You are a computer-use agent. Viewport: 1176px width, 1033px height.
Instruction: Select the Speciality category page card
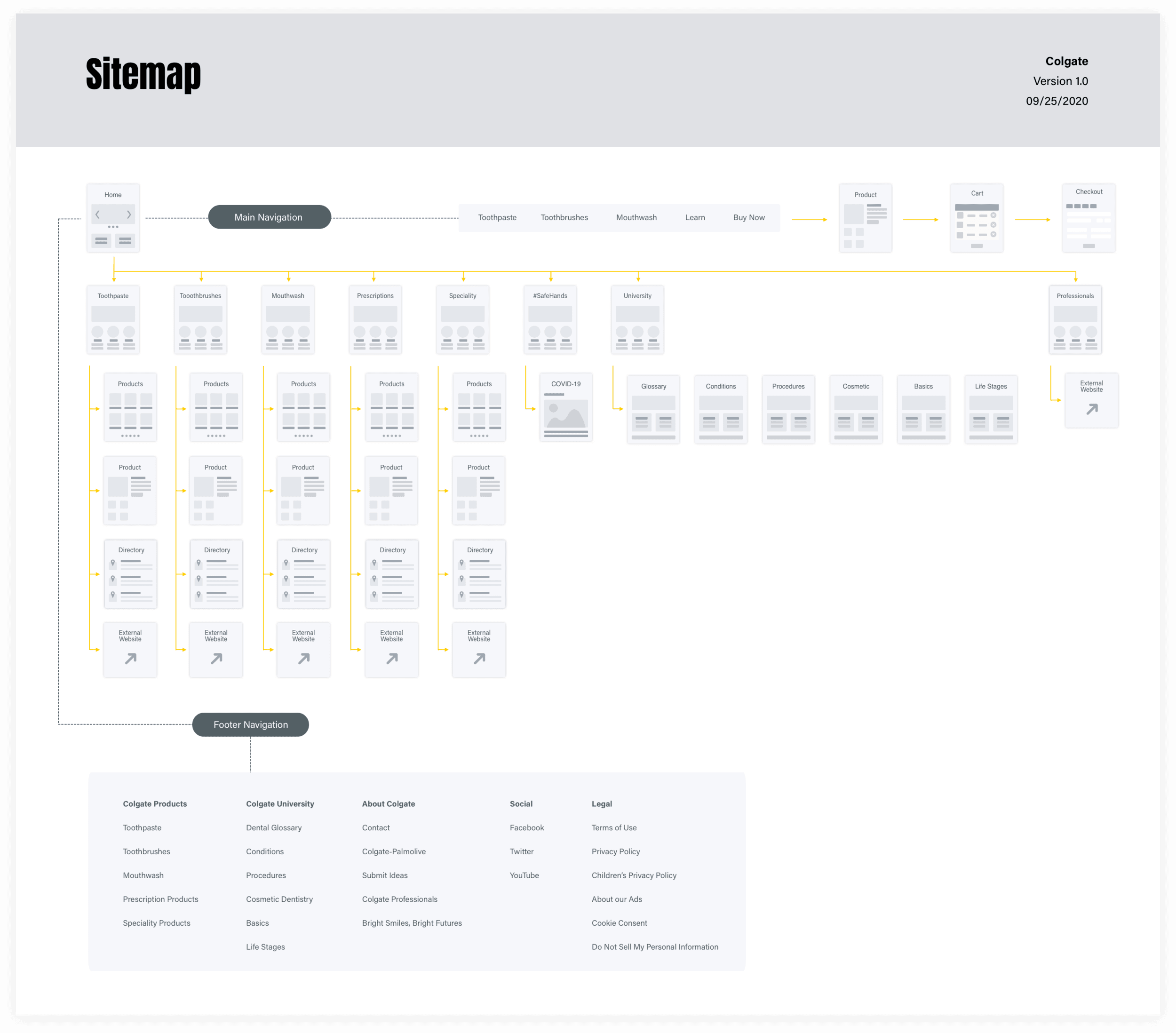(462, 319)
